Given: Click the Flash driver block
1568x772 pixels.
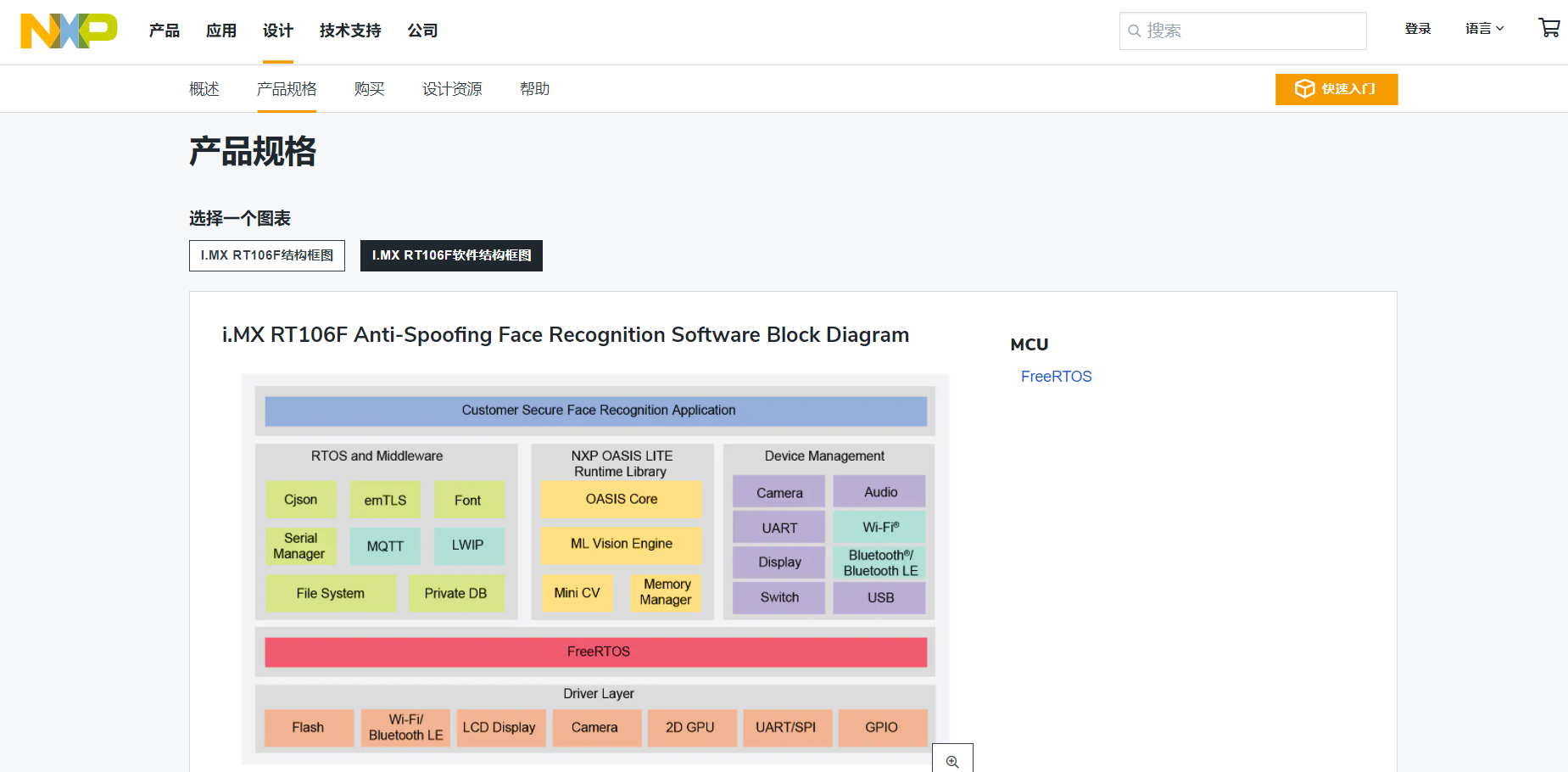Looking at the screenshot, I should click(309, 728).
